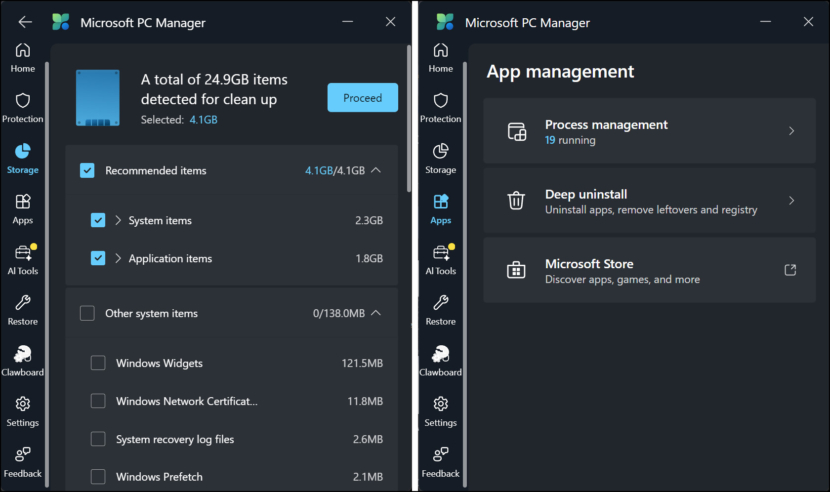Select Apps in right window sidebar
Screen dimensions: 830x492
coord(440,209)
